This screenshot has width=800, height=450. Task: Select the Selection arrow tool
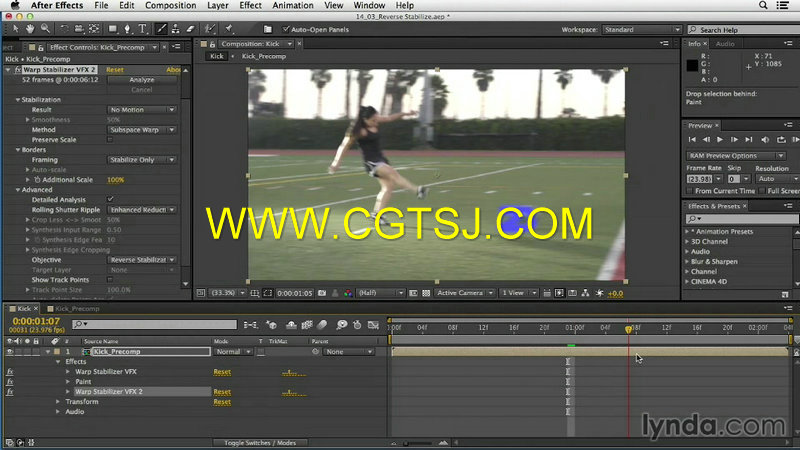15,29
